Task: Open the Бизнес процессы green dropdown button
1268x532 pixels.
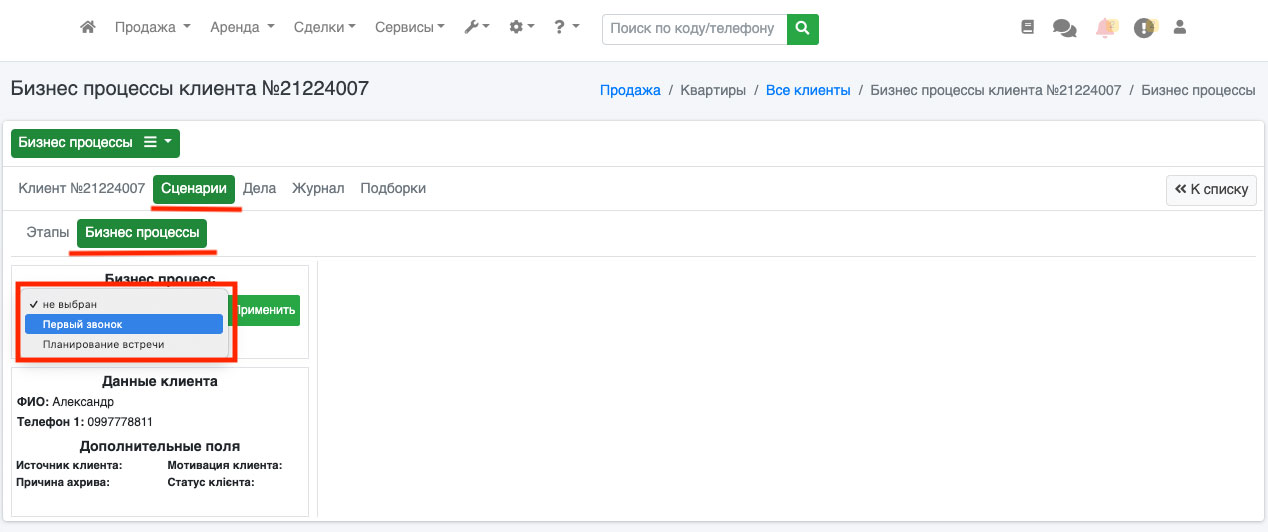Action: click(x=95, y=143)
